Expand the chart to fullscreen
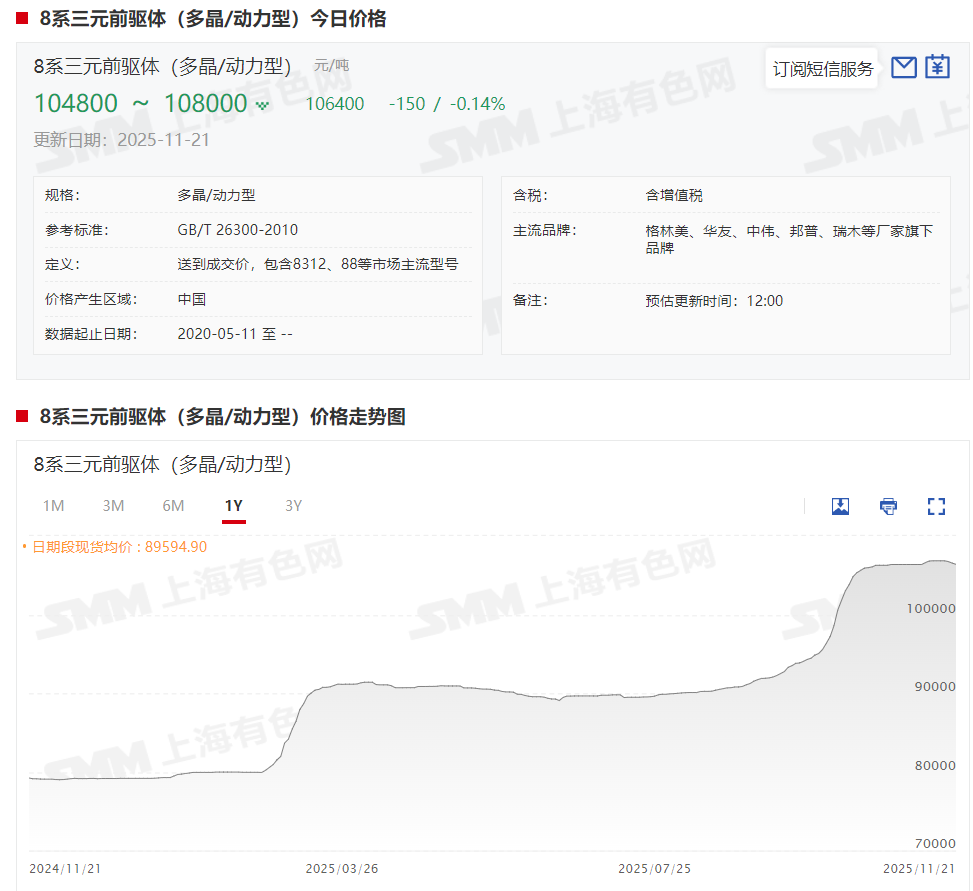The image size is (973, 891). coord(936,506)
